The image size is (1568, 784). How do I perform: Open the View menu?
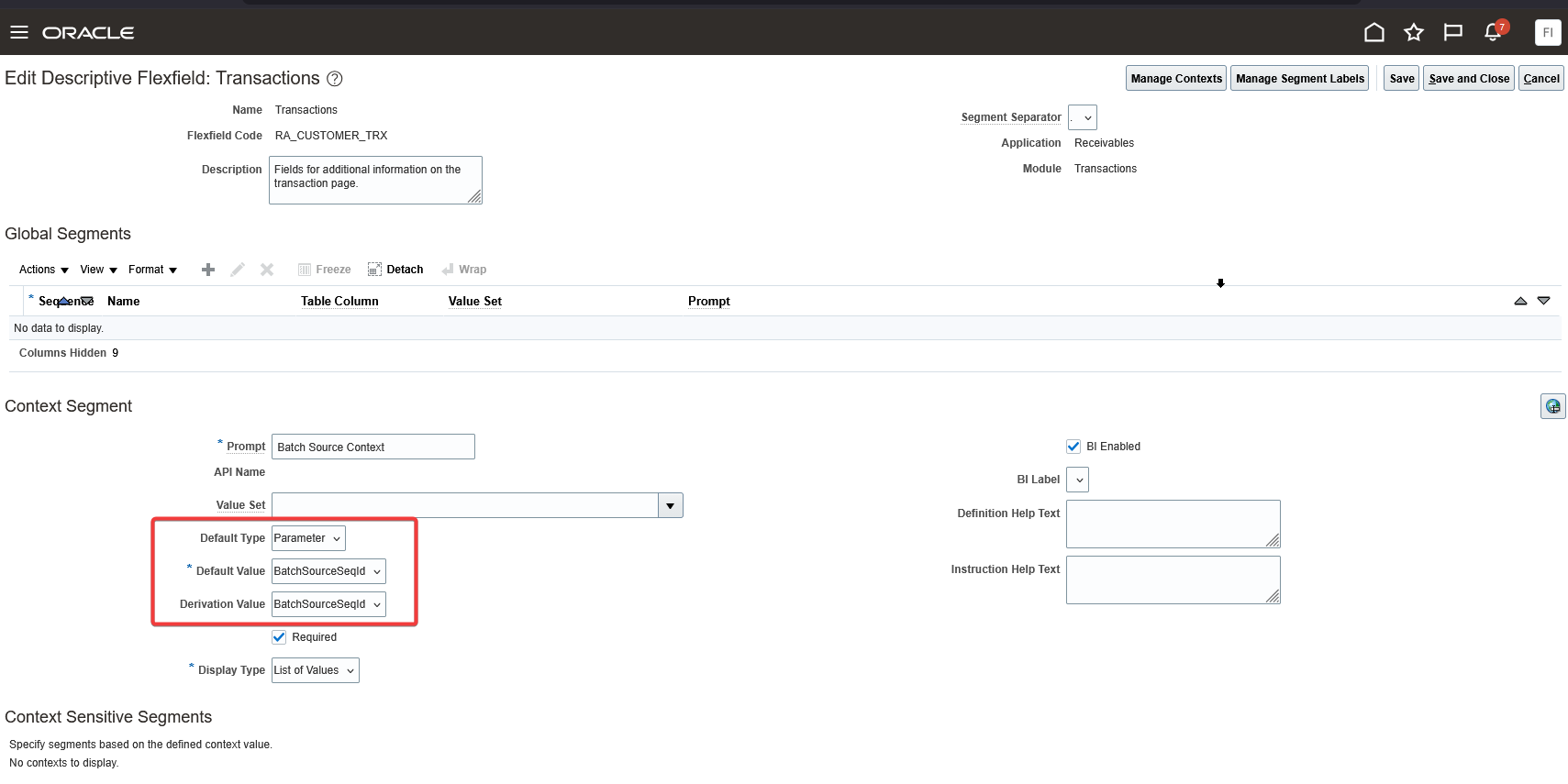coord(98,270)
